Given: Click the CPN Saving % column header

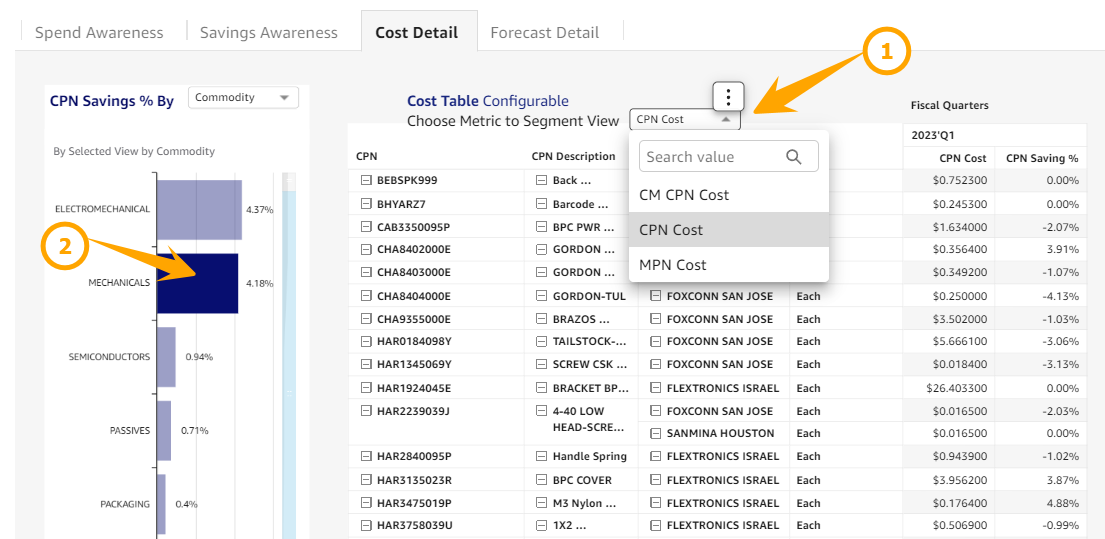Looking at the screenshot, I should (1041, 158).
